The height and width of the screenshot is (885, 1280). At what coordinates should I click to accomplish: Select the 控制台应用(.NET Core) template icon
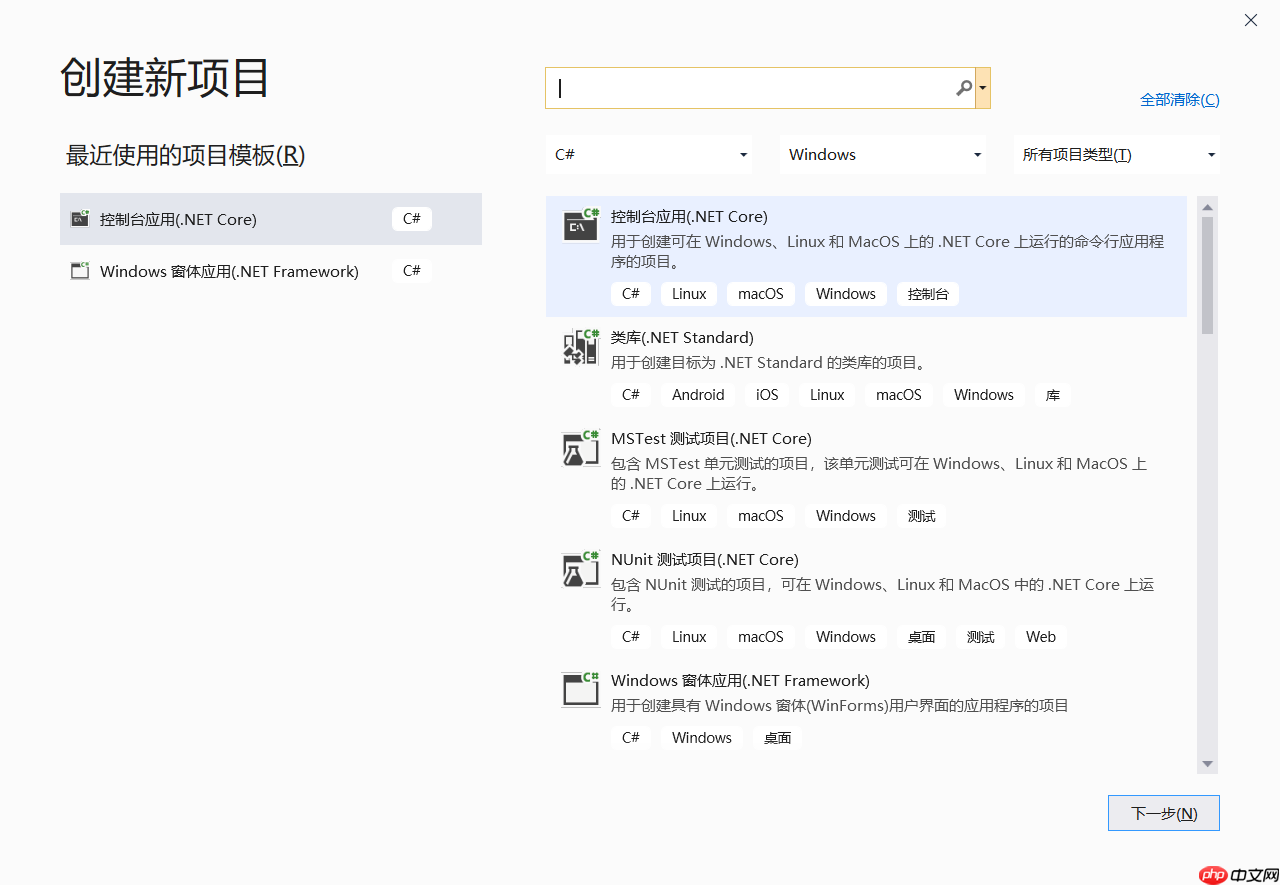coord(580,225)
